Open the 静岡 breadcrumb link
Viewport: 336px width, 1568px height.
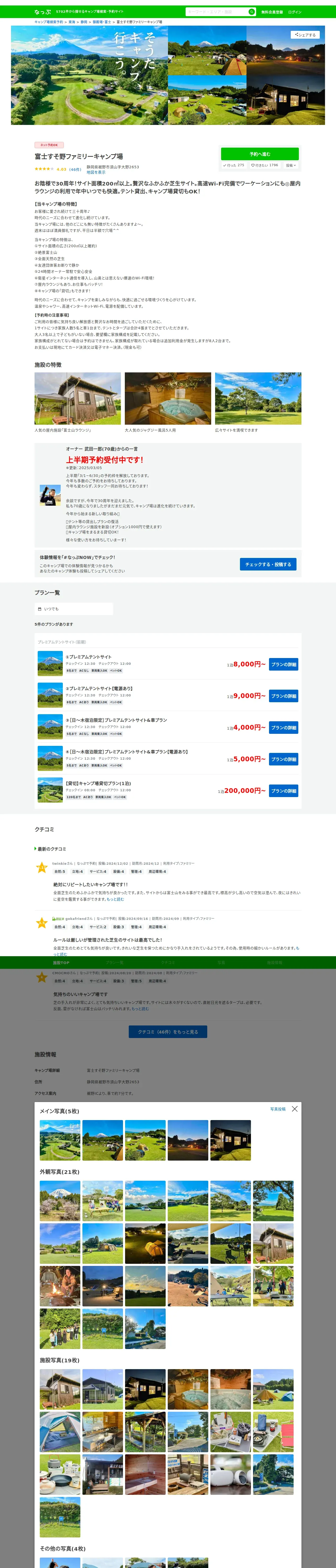coord(84,22)
